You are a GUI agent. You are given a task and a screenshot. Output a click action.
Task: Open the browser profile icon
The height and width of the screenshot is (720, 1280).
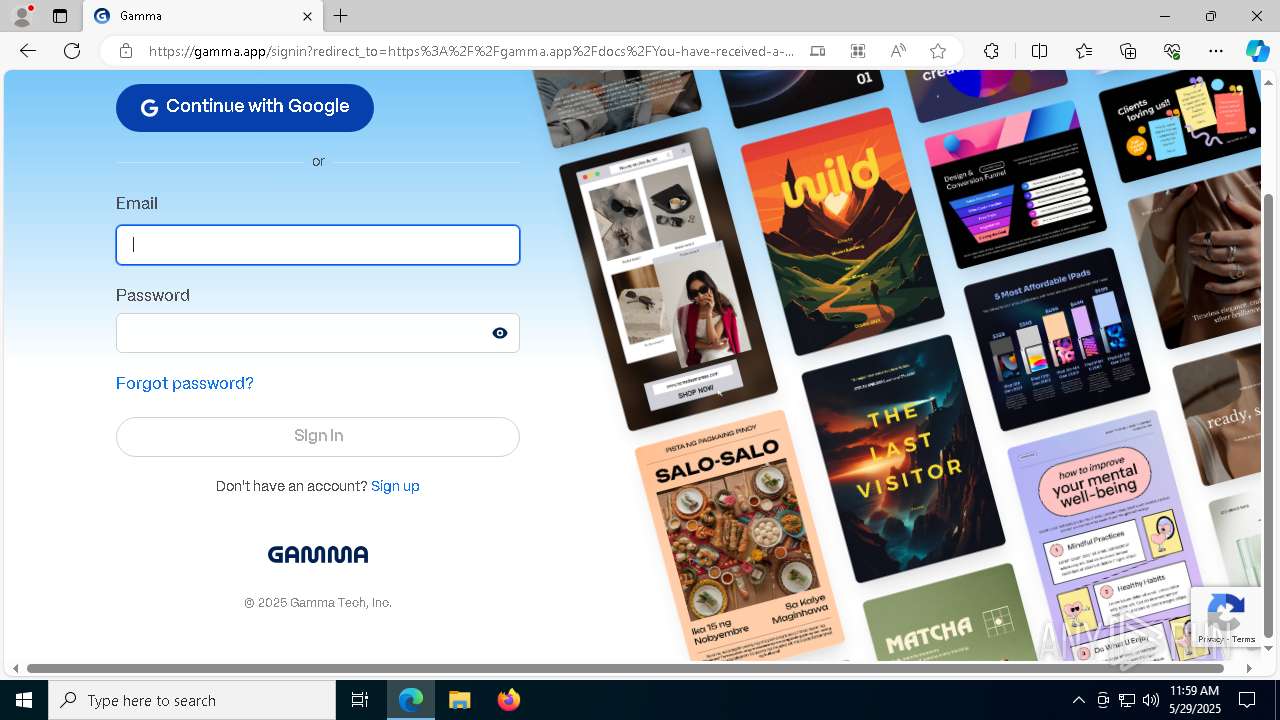pyautogui.click(x=22, y=16)
